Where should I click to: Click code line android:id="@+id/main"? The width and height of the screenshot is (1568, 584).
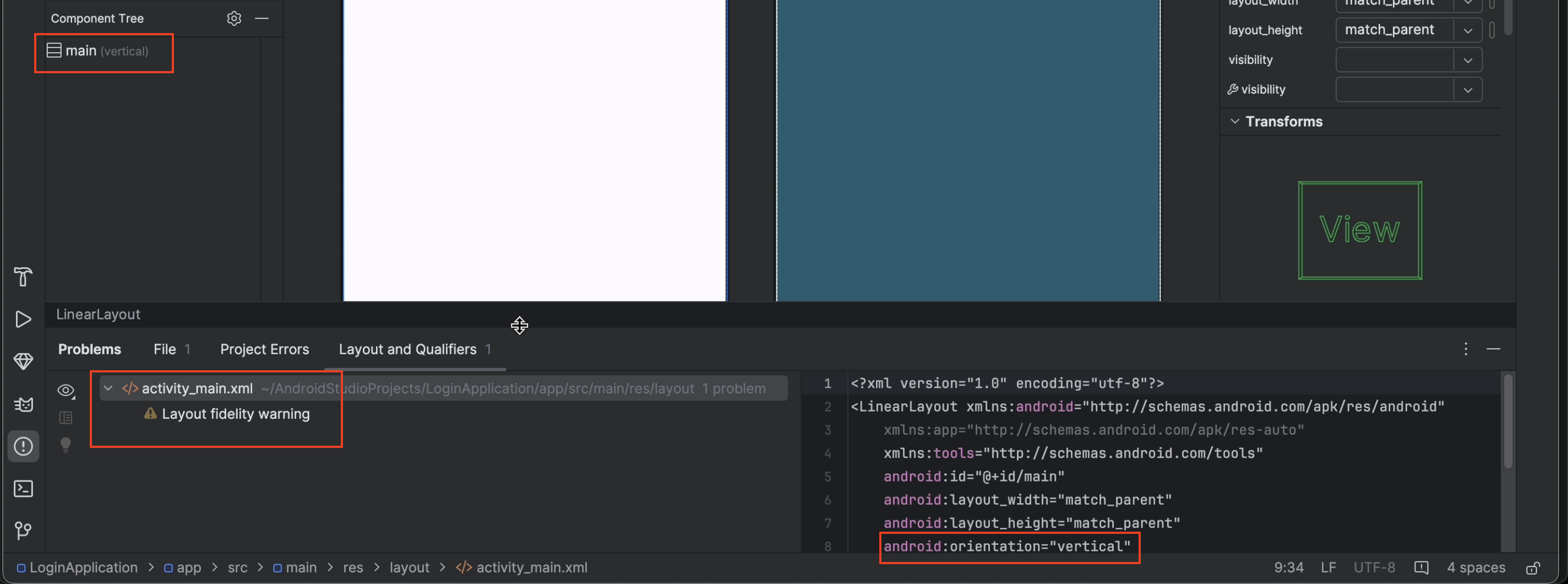pyautogui.click(x=974, y=476)
